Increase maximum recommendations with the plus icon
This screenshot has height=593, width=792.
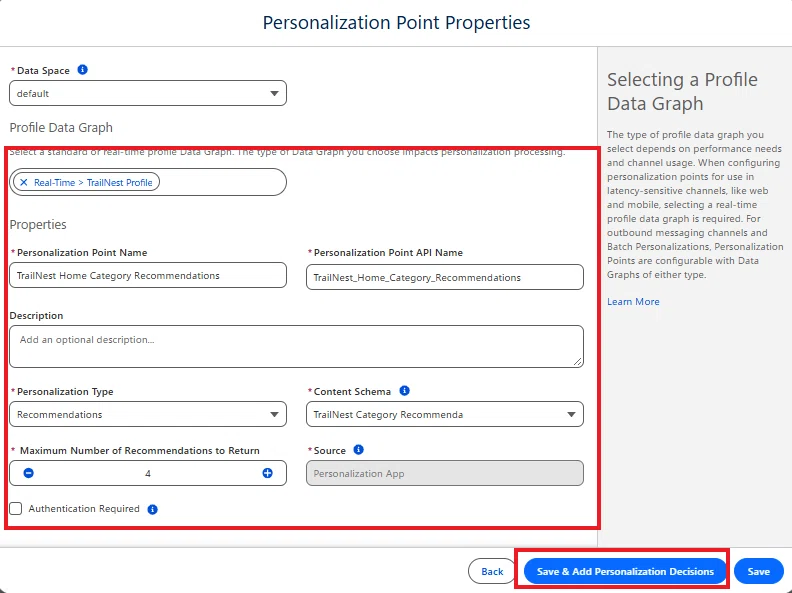click(268, 473)
